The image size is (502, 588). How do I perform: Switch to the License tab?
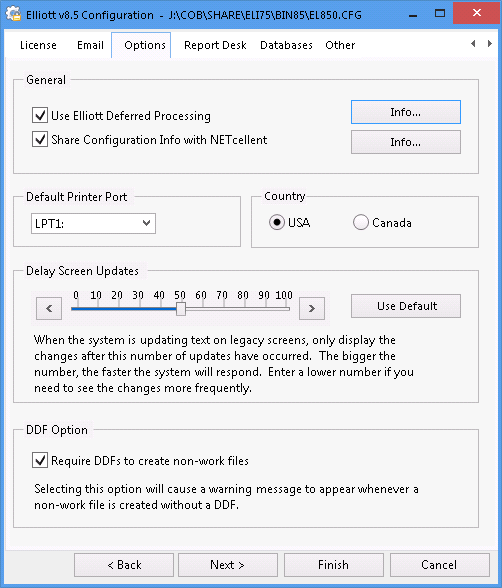pyautogui.click(x=38, y=45)
